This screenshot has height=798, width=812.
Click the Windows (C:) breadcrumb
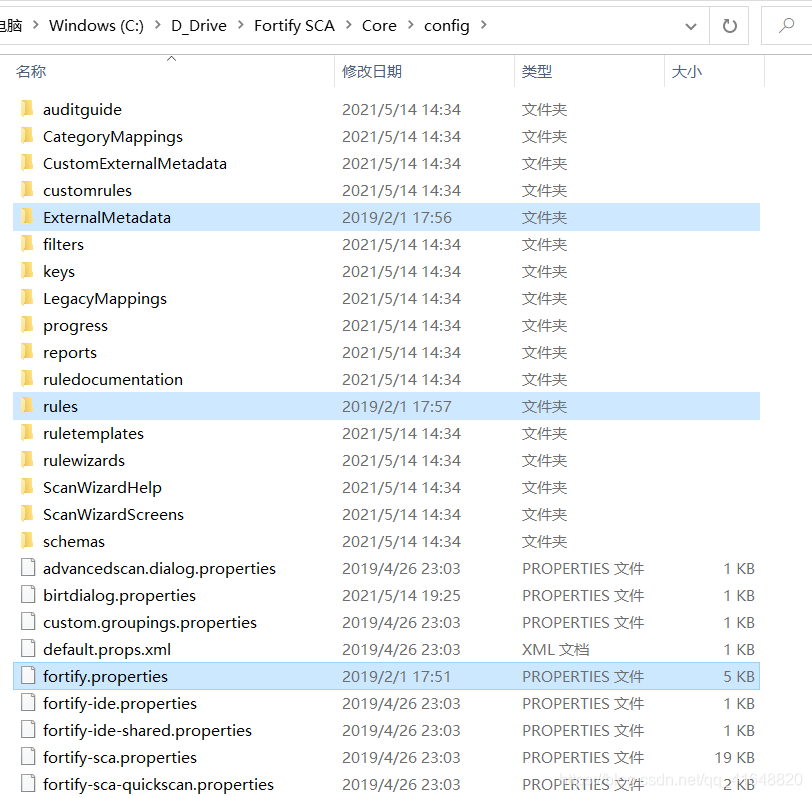96,25
